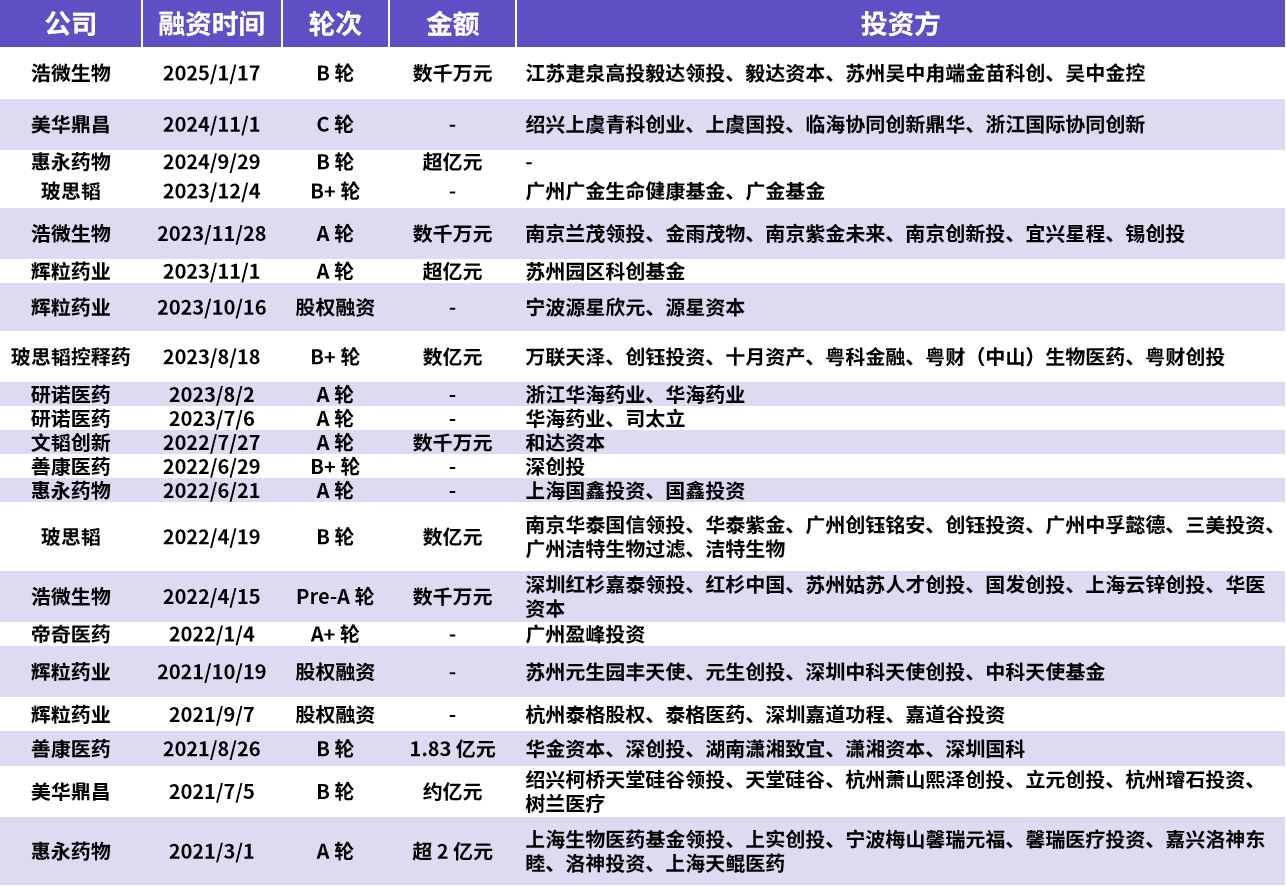Click 股权融资 in the 2023/10/16 row

point(335,307)
